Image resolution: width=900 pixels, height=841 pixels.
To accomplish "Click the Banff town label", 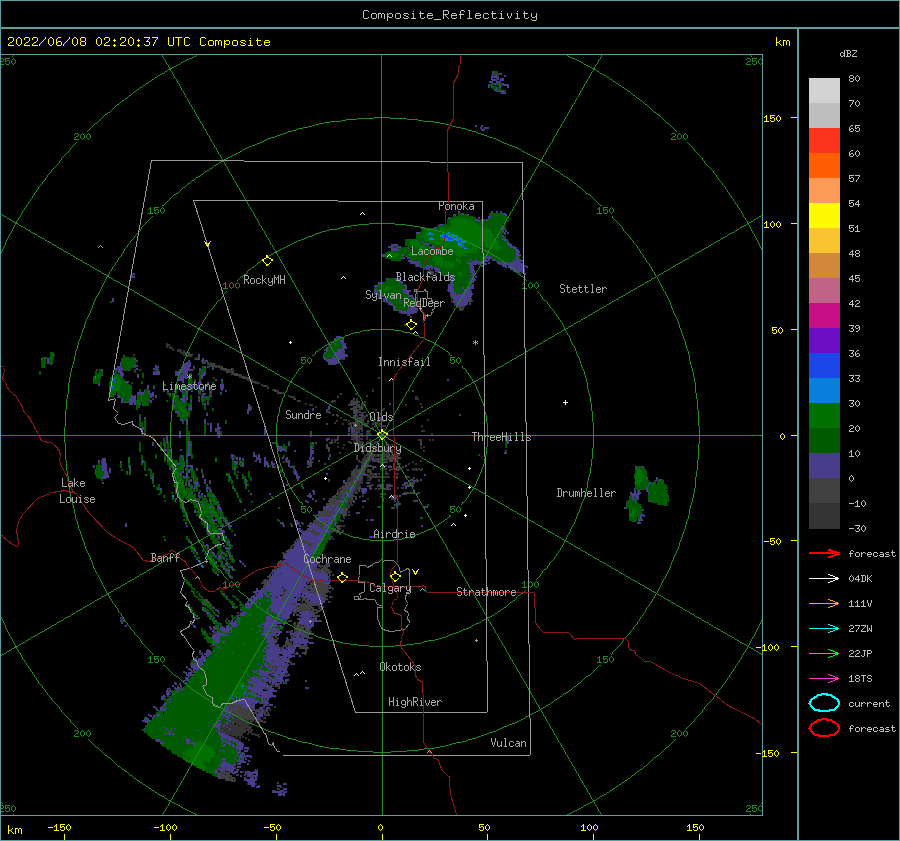I will 165,558.
